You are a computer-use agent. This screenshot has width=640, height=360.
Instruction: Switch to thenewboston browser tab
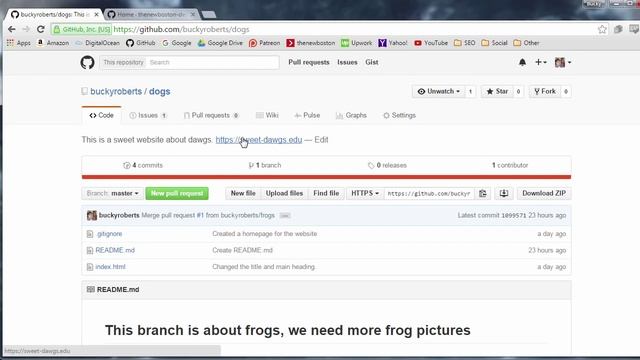151,15
